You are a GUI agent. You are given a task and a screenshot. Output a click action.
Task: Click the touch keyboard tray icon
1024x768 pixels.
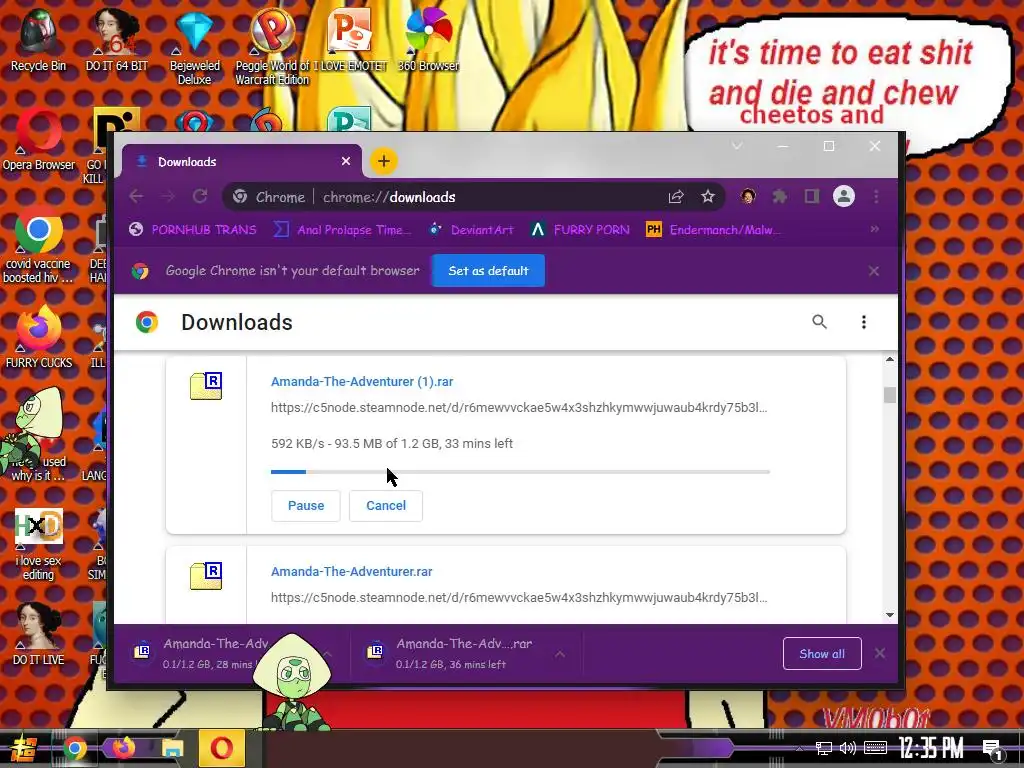coord(875,748)
